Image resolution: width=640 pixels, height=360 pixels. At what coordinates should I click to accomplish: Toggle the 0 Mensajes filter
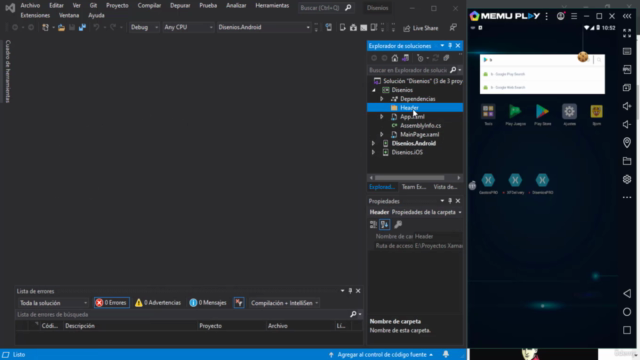[x=208, y=303]
